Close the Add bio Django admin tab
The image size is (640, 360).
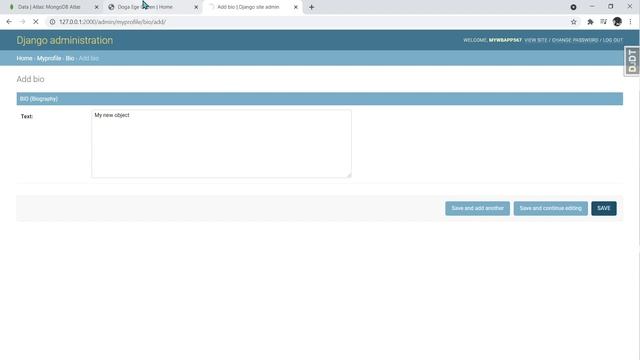pyautogui.click(x=296, y=7)
